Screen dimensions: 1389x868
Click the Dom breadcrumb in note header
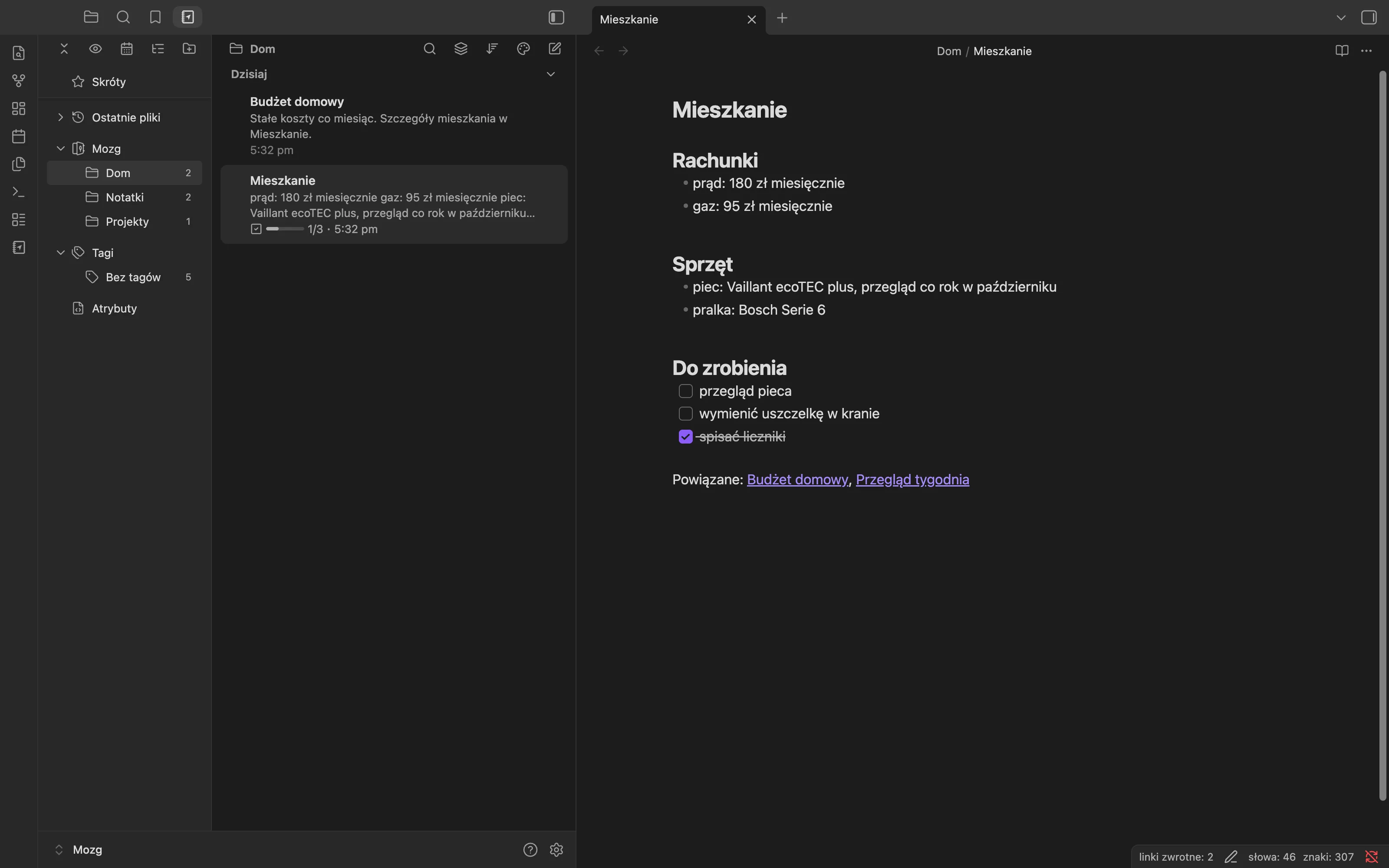coord(949,51)
